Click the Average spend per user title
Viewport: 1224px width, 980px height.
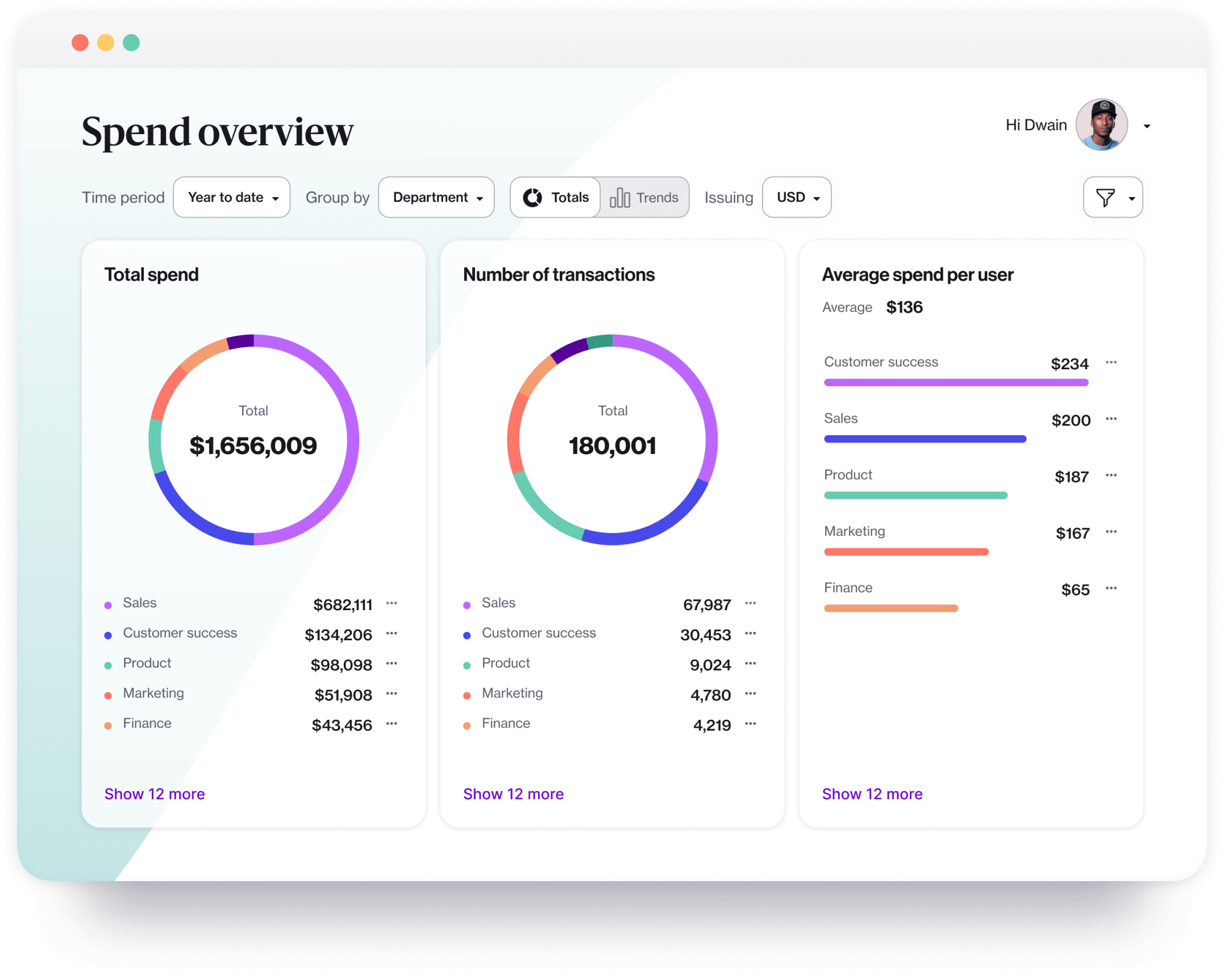click(918, 275)
